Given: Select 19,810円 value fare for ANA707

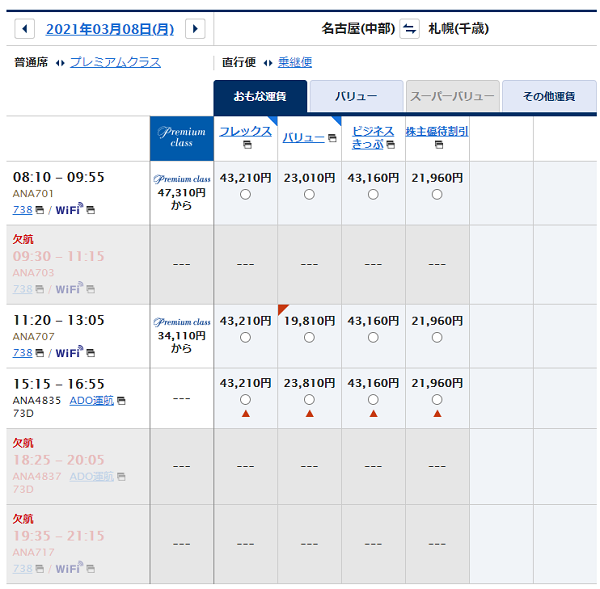Looking at the screenshot, I should (309, 338).
